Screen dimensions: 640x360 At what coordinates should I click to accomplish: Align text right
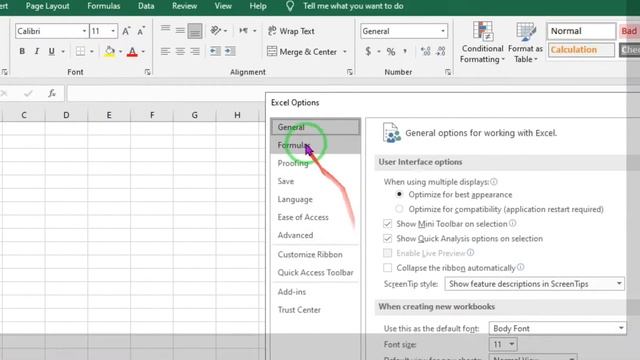195,51
